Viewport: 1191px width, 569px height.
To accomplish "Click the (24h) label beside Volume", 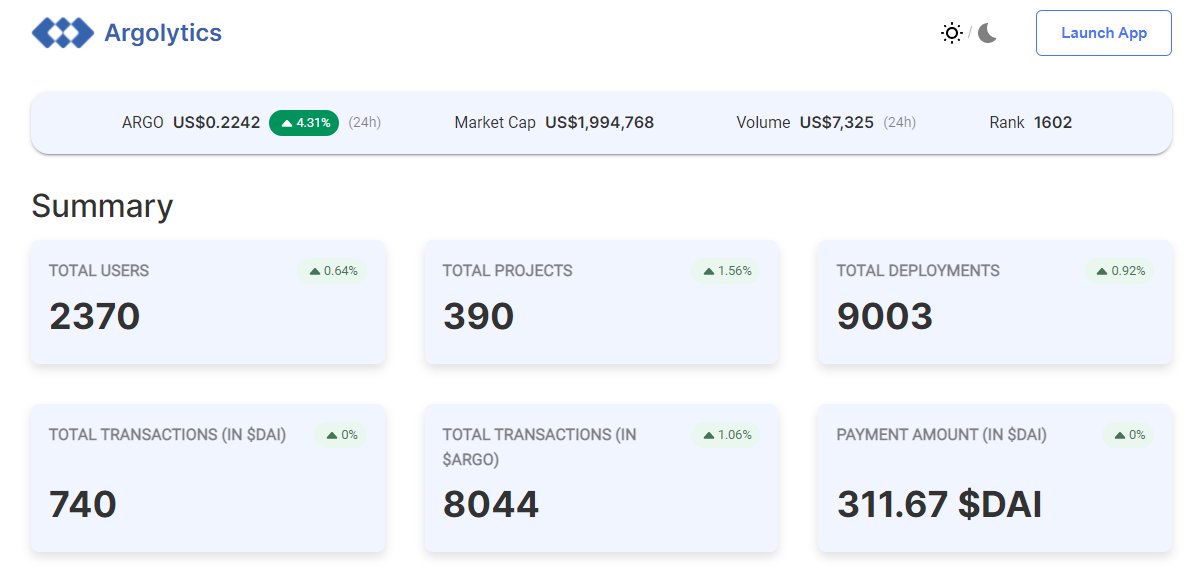I will pos(899,122).
